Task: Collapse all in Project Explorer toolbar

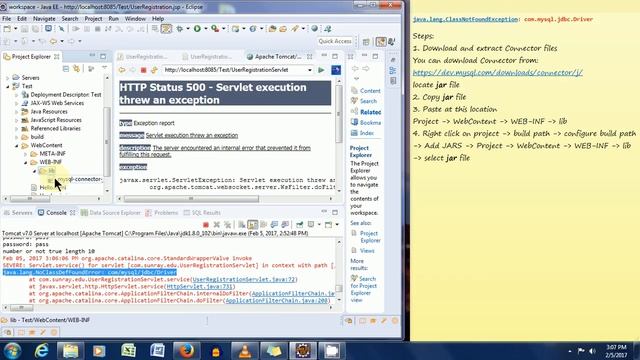Action: tap(66, 69)
